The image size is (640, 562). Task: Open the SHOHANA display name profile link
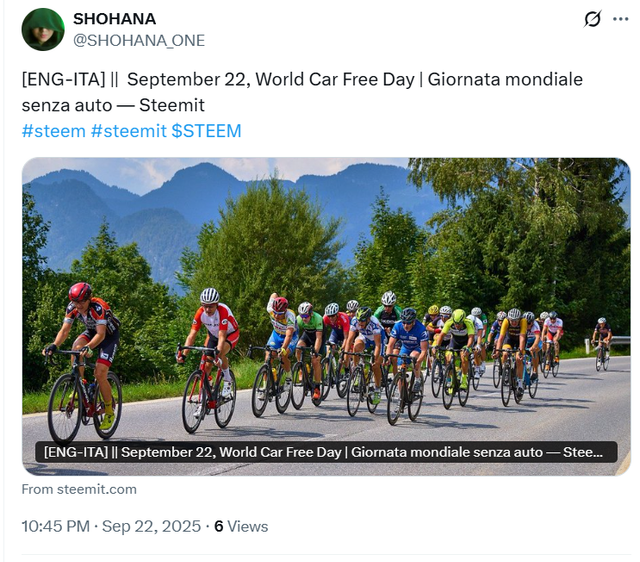[115, 19]
